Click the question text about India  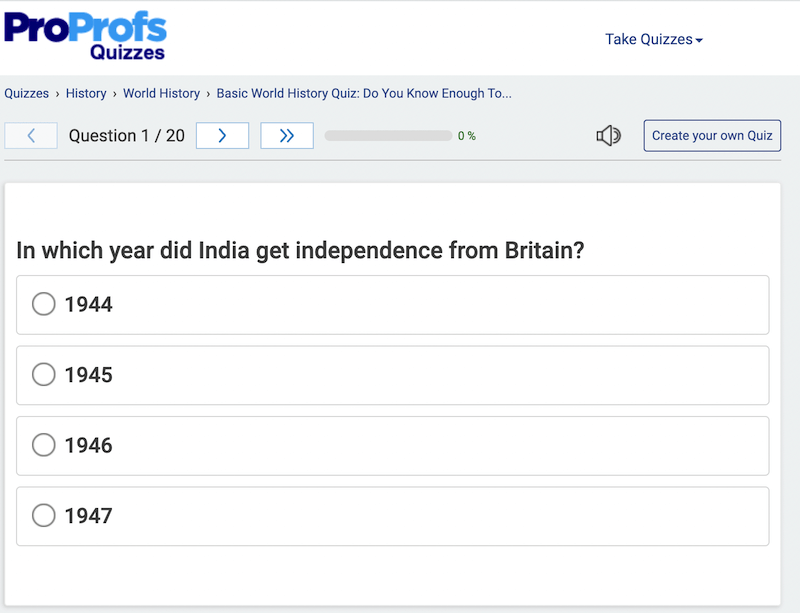pyautogui.click(x=300, y=251)
